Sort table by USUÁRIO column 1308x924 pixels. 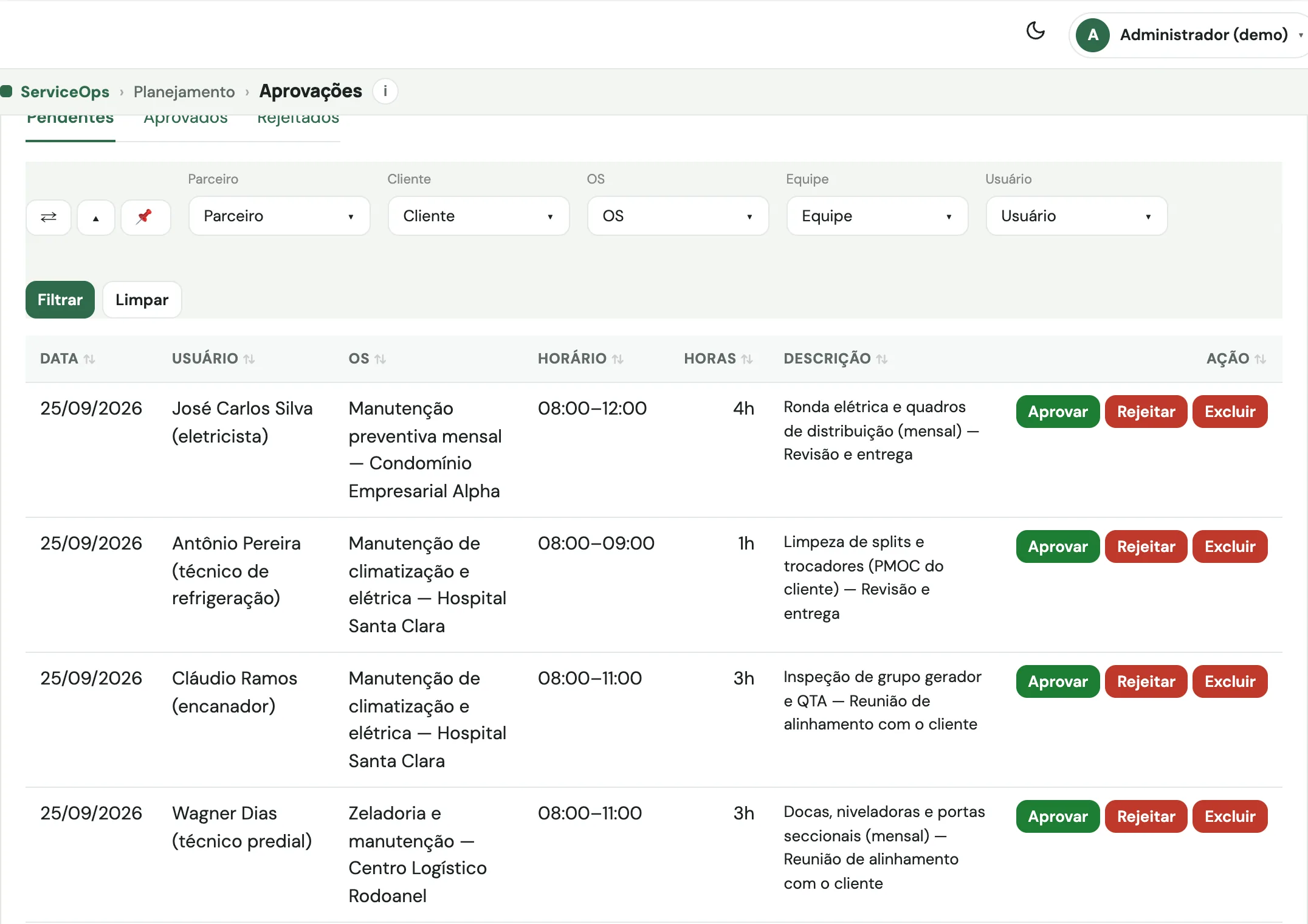(x=213, y=359)
